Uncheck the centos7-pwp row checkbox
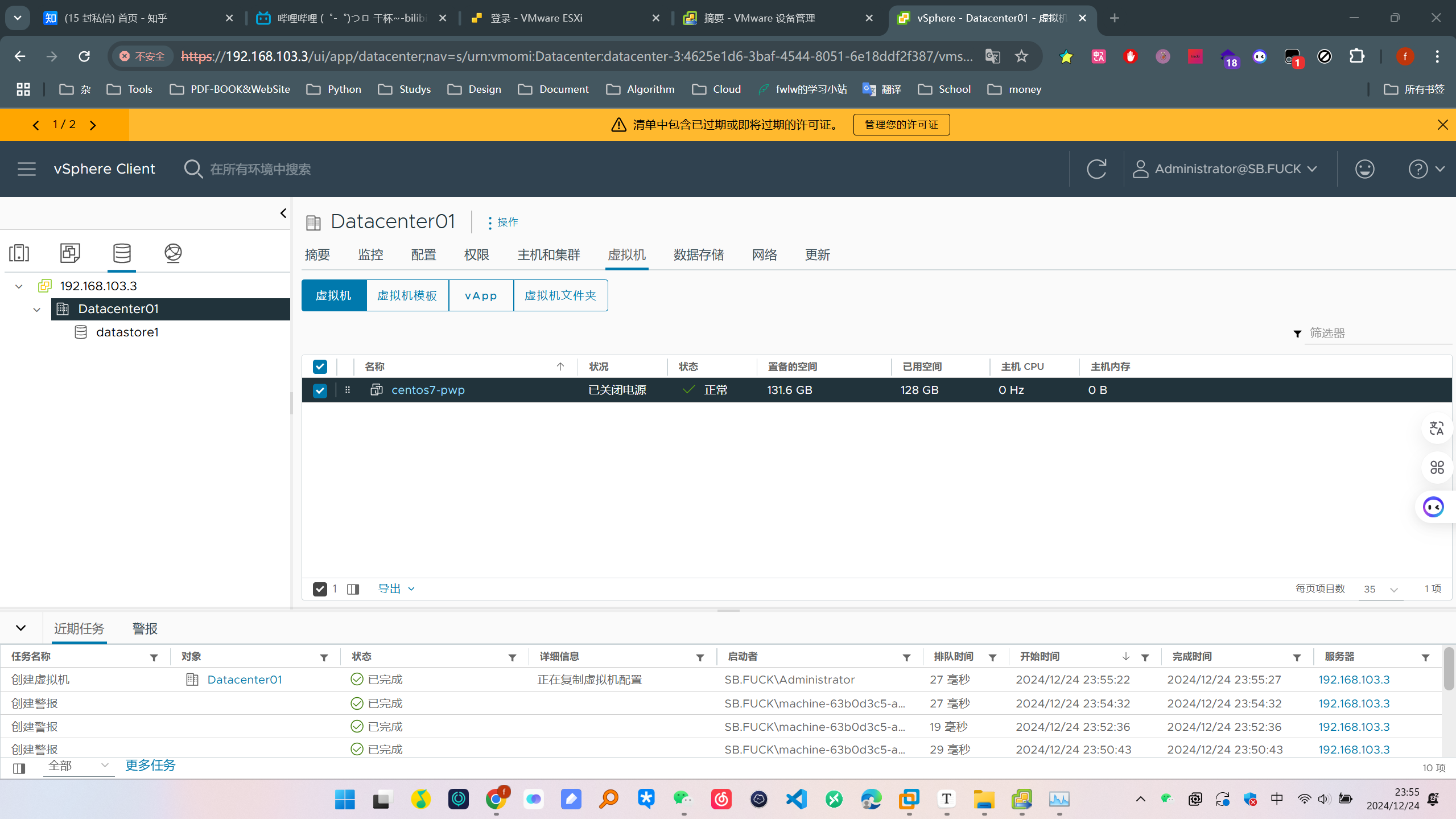This screenshot has height=819, width=1456. [x=320, y=390]
